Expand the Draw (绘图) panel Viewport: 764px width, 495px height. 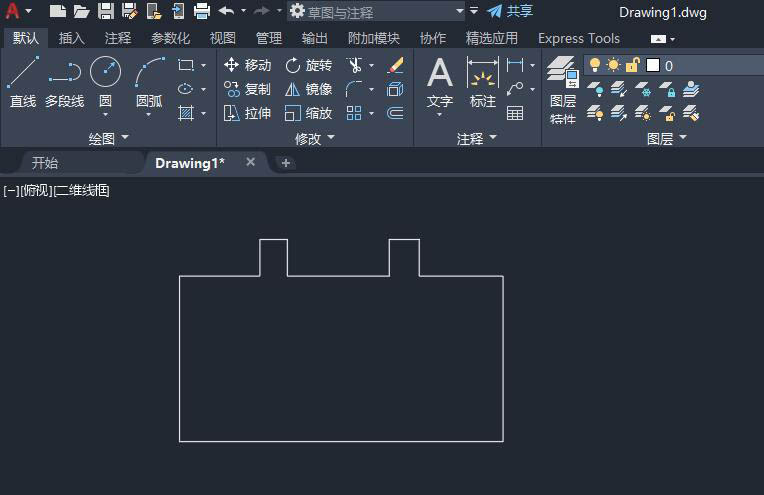coord(108,138)
